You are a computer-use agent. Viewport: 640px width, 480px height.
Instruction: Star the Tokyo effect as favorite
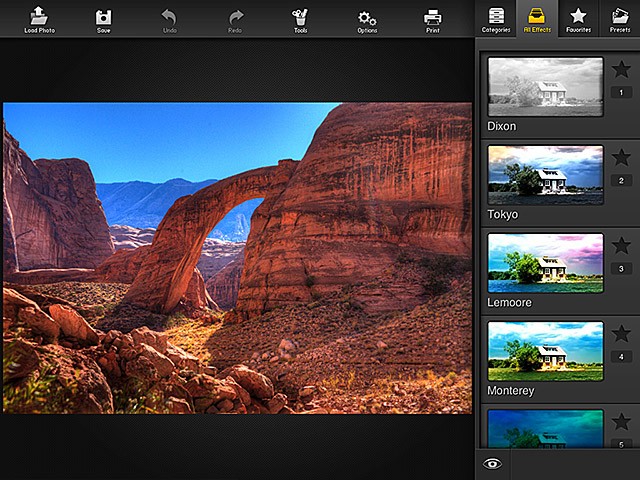[x=621, y=157]
